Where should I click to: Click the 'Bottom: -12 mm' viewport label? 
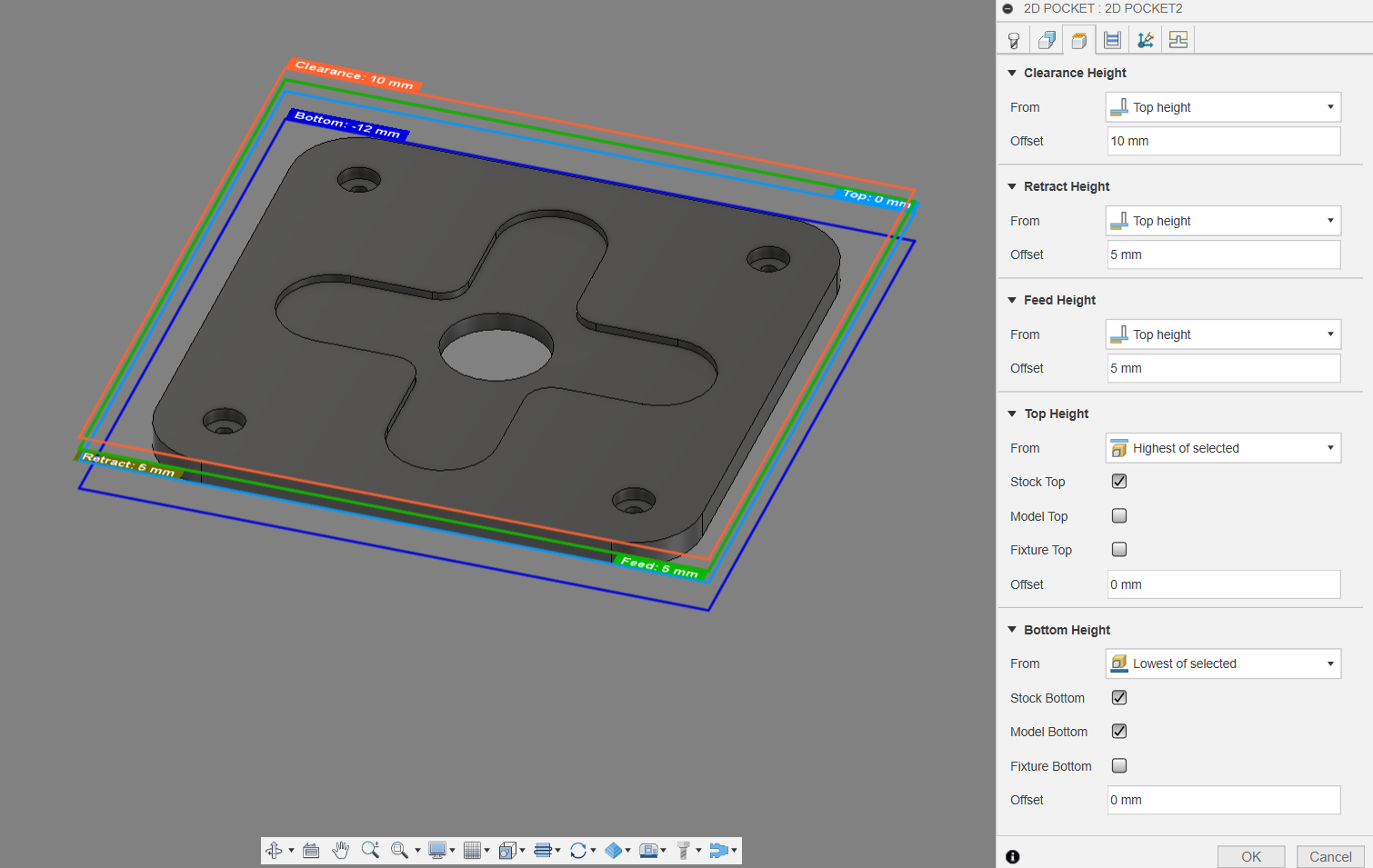click(347, 125)
